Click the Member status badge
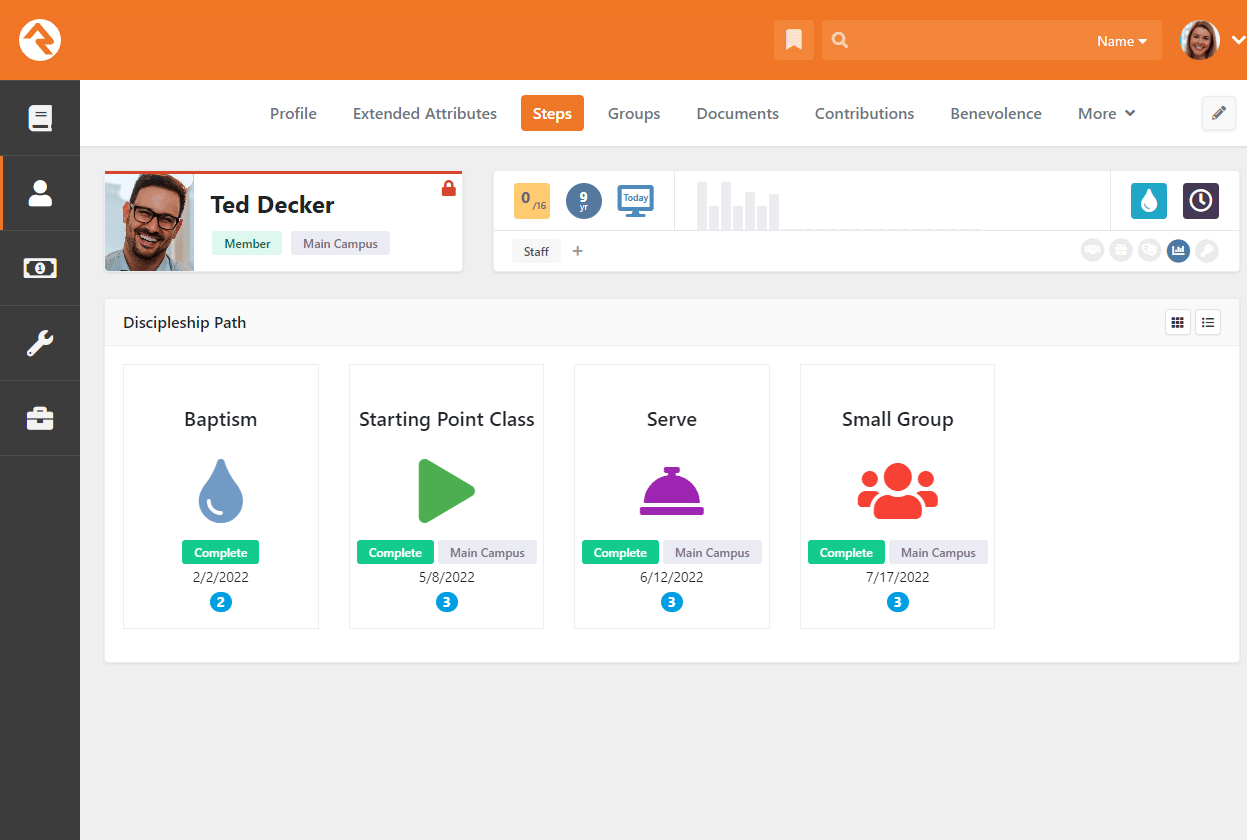The image size is (1247, 840). point(247,243)
